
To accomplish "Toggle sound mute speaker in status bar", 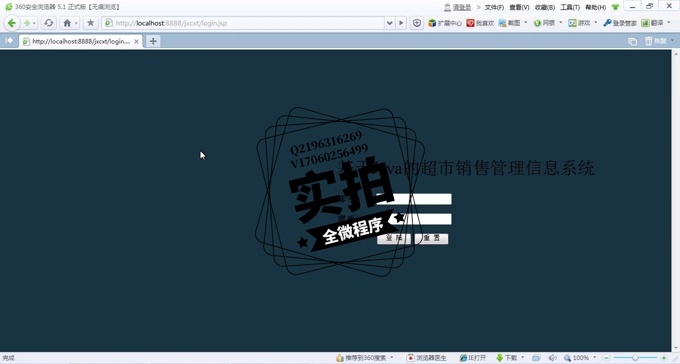I will 552,358.
